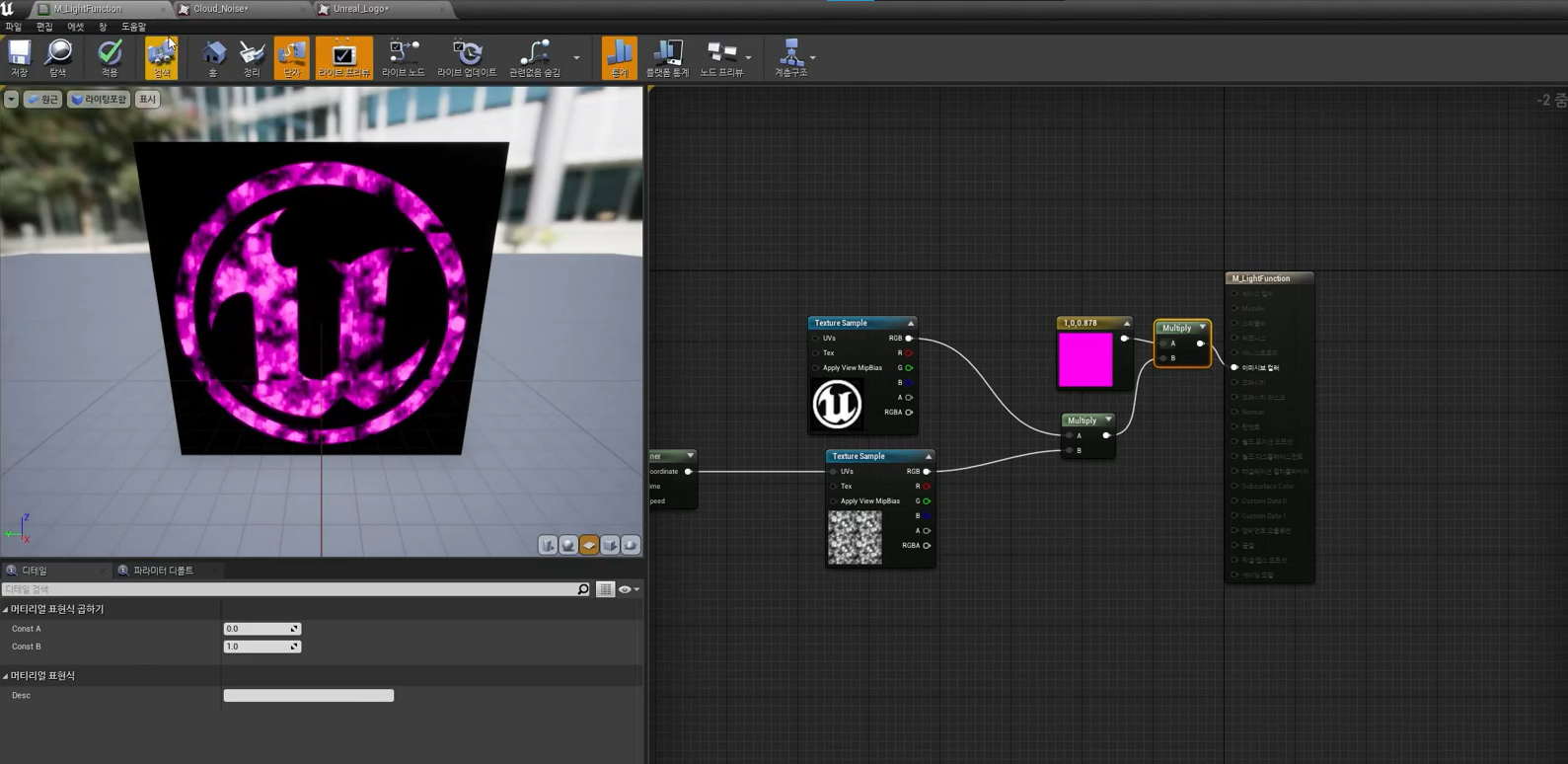Open the 파일 (File) menu
This screenshot has height=764, width=1568.
[x=13, y=27]
